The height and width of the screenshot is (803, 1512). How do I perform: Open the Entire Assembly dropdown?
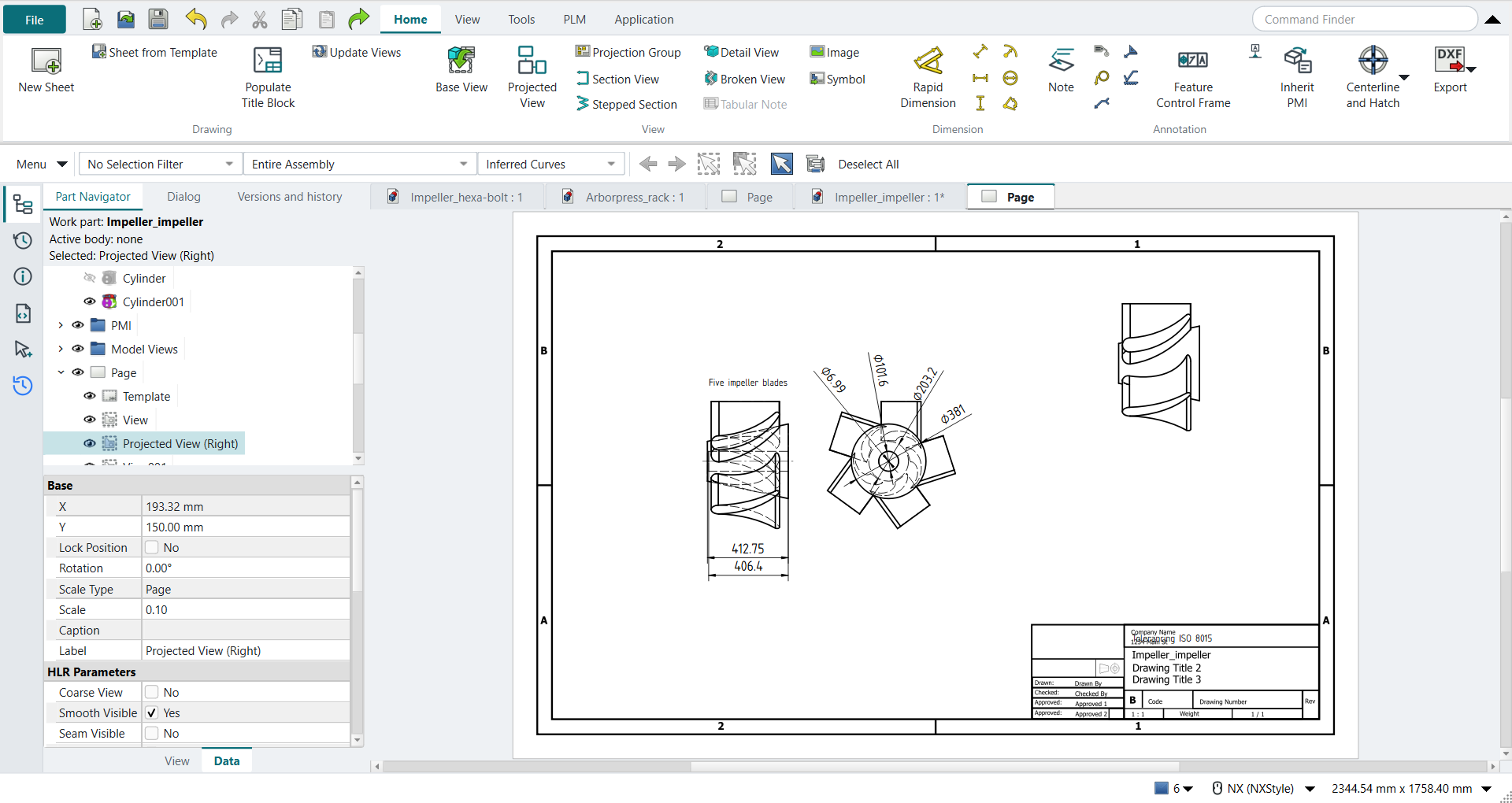360,164
